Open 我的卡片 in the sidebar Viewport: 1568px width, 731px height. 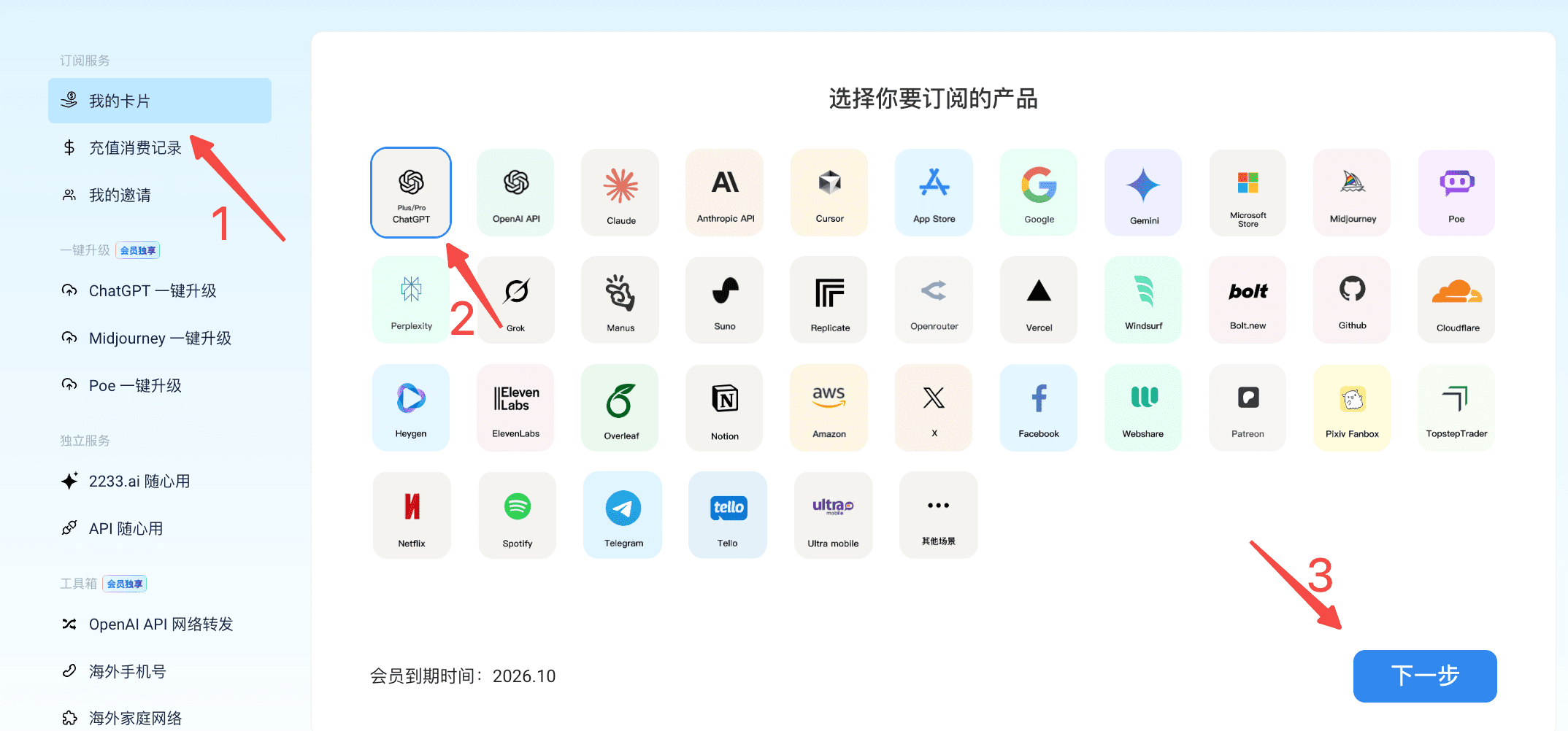tap(160, 101)
